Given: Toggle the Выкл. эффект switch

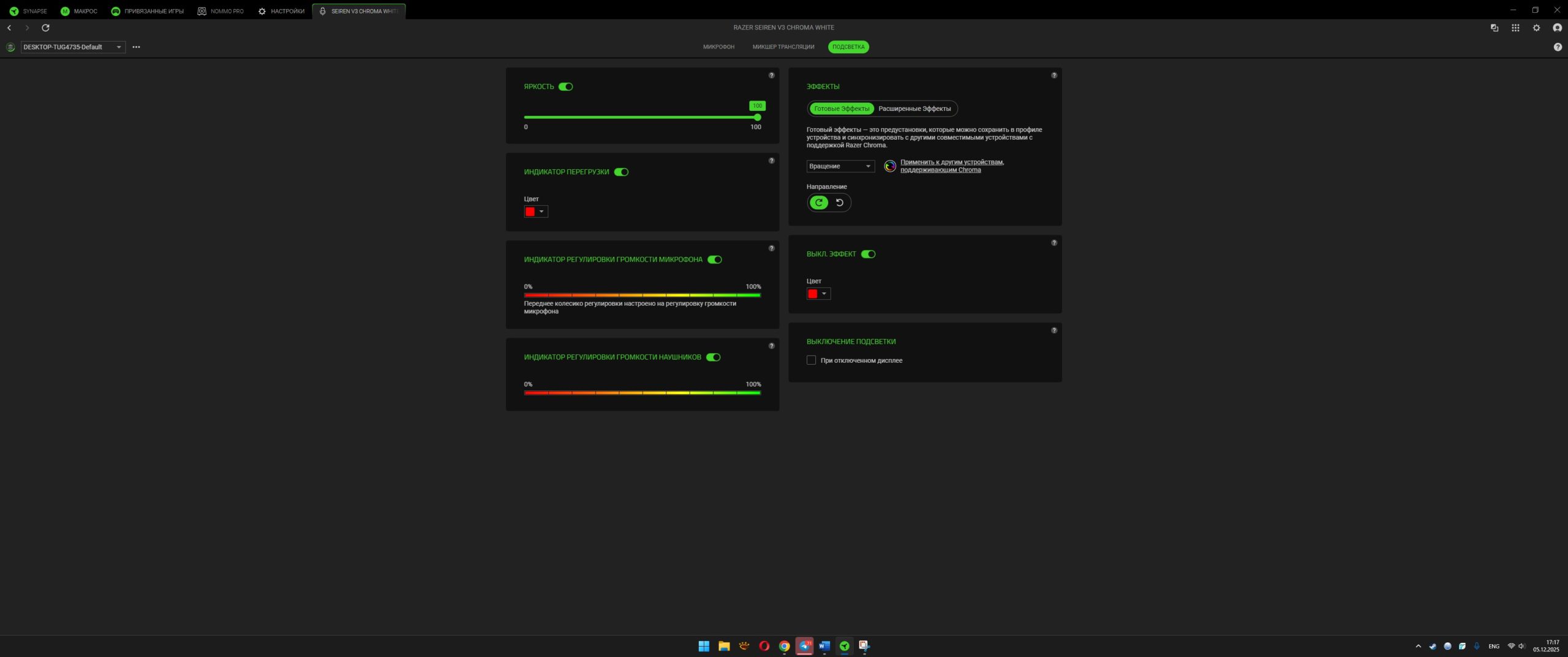Looking at the screenshot, I should tap(869, 254).
